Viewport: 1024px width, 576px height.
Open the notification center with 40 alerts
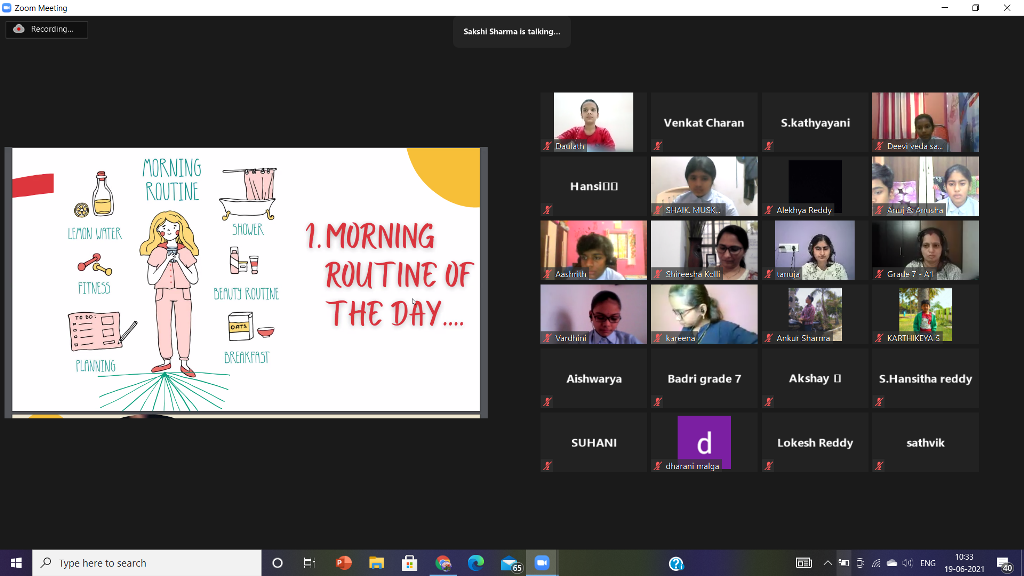(x=1004, y=564)
